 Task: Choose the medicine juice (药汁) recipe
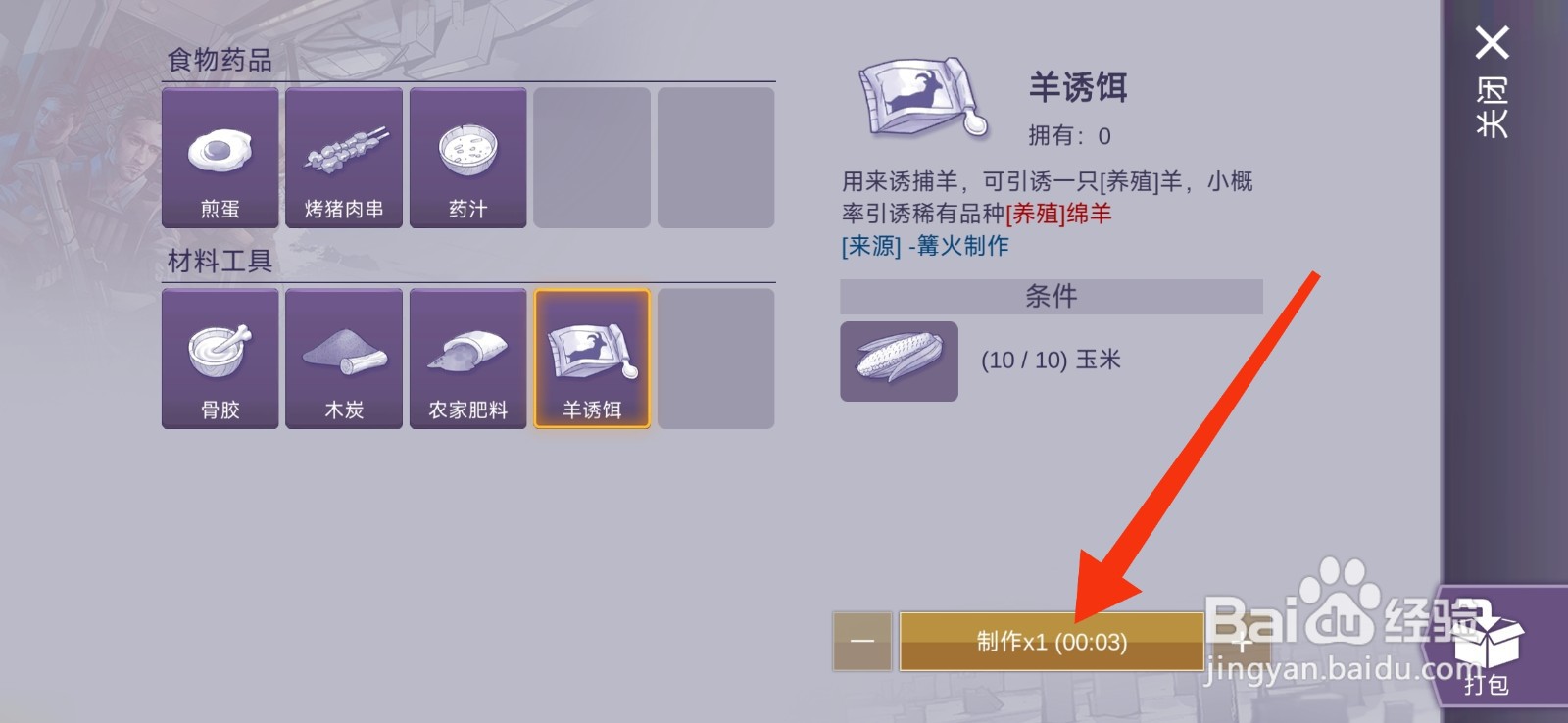pyautogui.click(x=468, y=158)
